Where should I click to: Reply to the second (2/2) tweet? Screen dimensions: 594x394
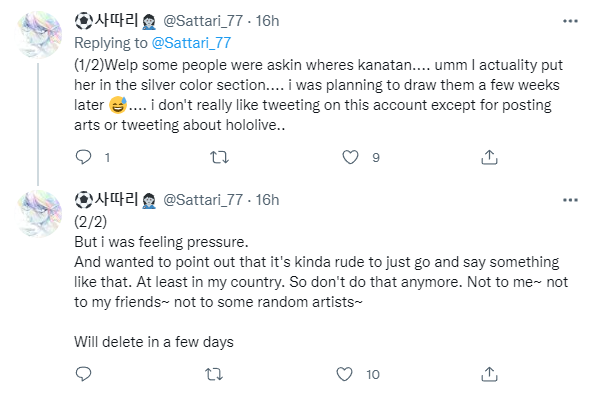click(x=84, y=374)
